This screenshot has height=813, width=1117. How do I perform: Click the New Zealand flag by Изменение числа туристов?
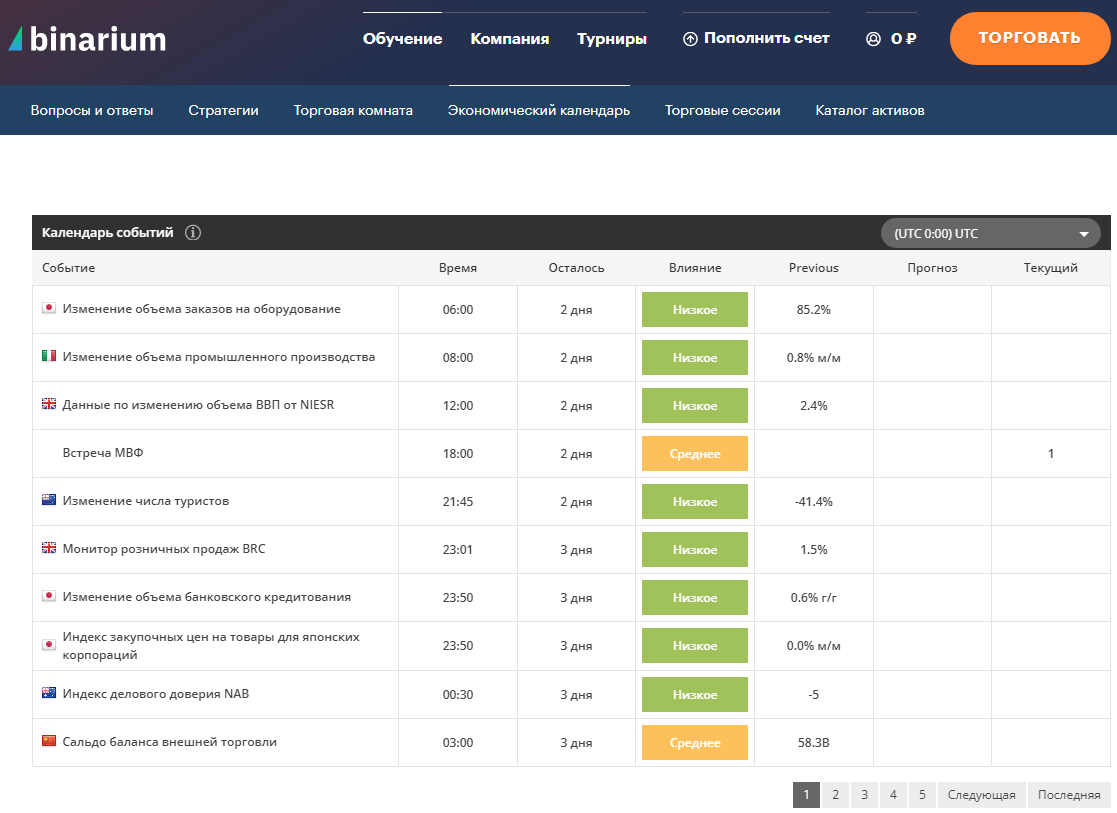49,501
